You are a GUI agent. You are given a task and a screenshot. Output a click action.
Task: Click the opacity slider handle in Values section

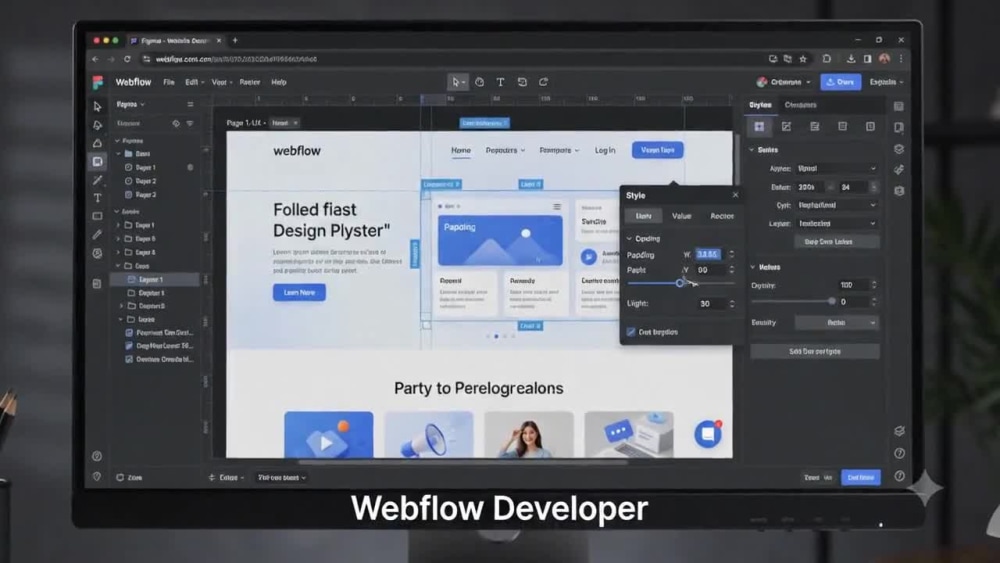click(x=832, y=301)
